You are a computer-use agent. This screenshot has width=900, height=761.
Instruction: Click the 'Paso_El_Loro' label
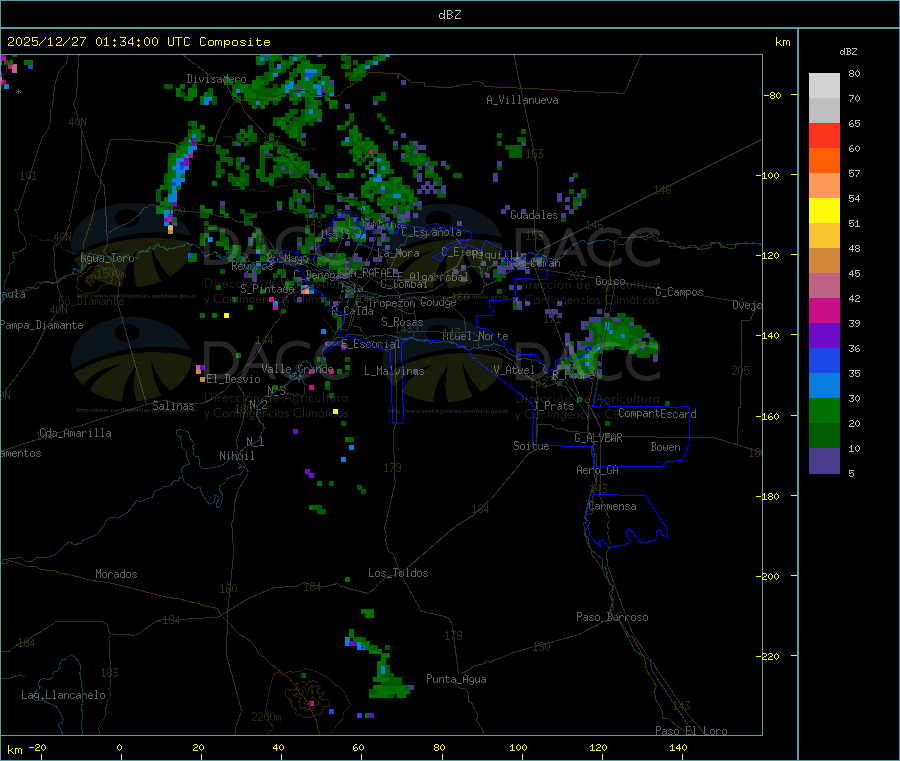pos(692,731)
